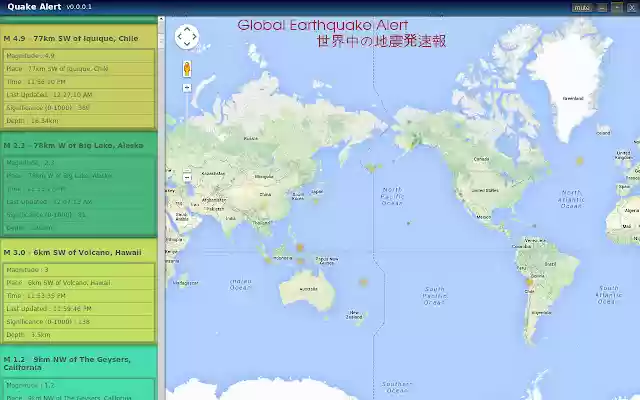Select the earthquake marker near Chile's northern coast
The image size is (640, 400).
pos(529,282)
